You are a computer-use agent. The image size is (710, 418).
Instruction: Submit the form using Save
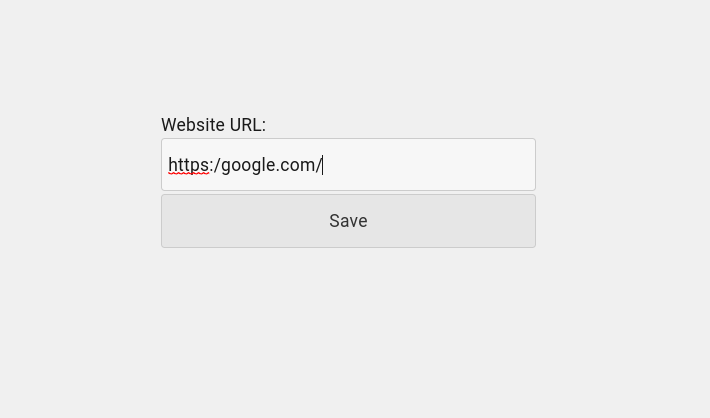pos(348,221)
